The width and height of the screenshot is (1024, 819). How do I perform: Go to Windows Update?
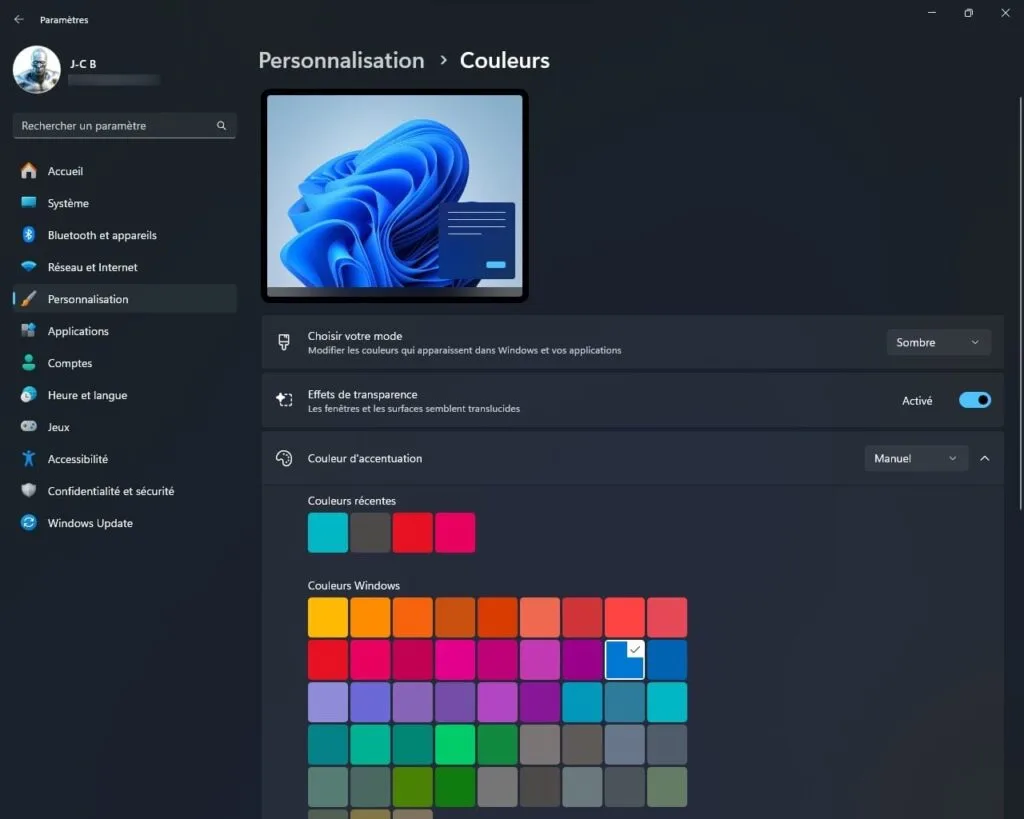tap(125, 523)
